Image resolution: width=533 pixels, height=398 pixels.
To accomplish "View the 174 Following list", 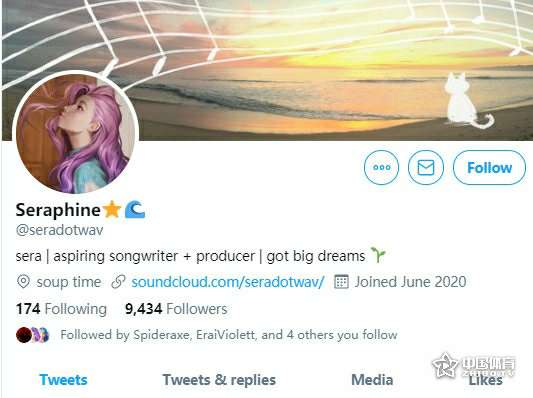I will [61, 309].
